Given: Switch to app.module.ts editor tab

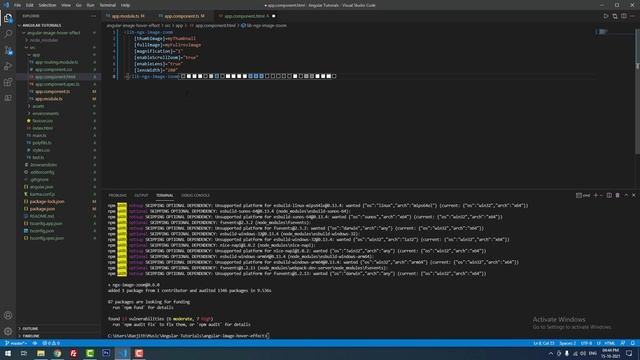Looking at the screenshot, I should tap(128, 16).
